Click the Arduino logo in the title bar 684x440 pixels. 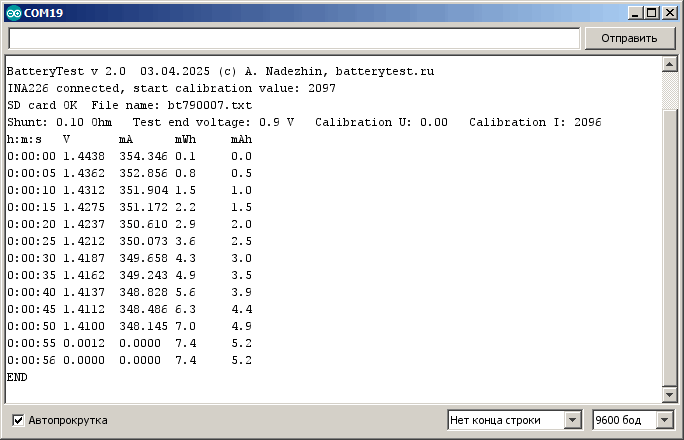(x=12, y=13)
